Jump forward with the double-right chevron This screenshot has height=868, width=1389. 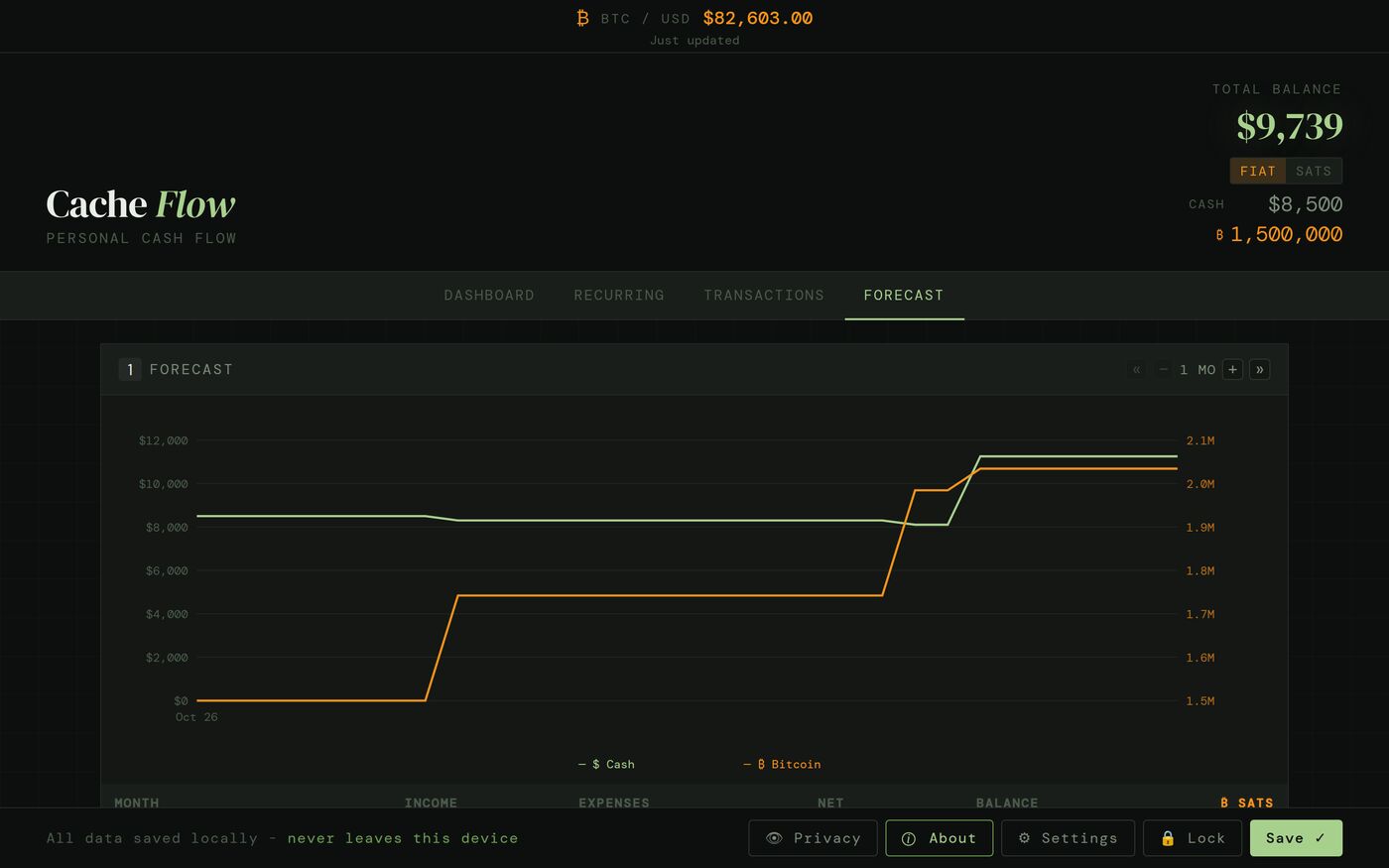coord(1260,369)
